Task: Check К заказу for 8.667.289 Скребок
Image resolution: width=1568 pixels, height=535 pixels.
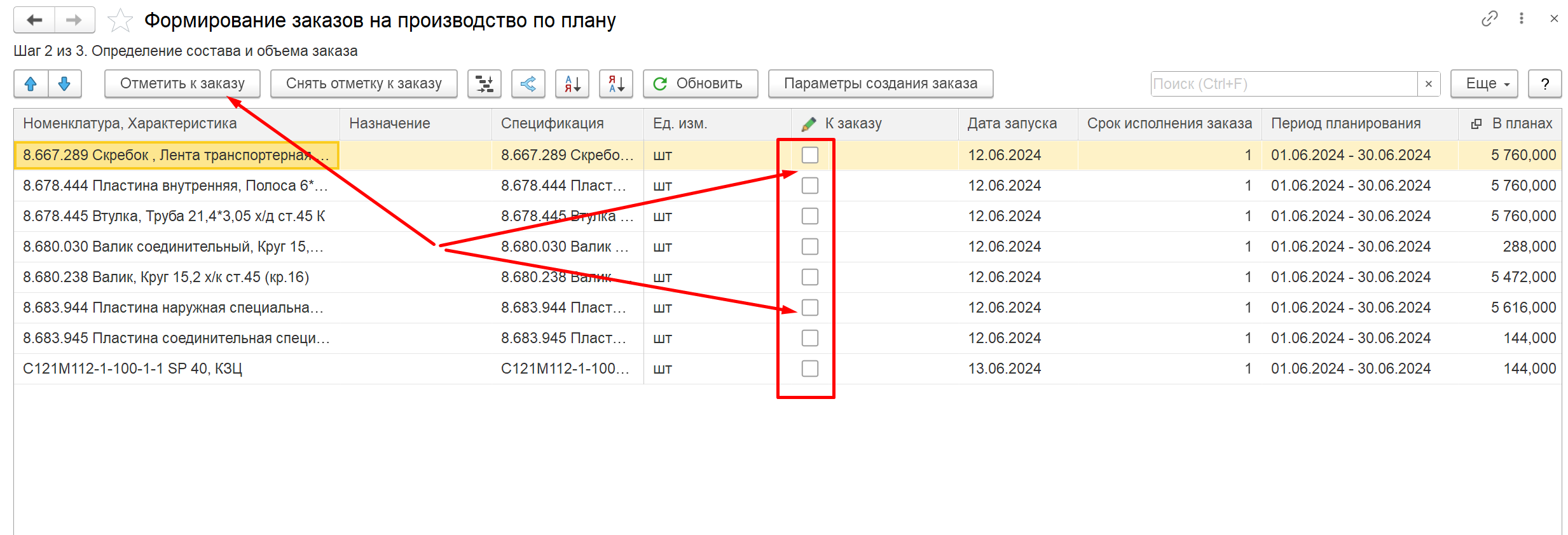Action: (810, 155)
